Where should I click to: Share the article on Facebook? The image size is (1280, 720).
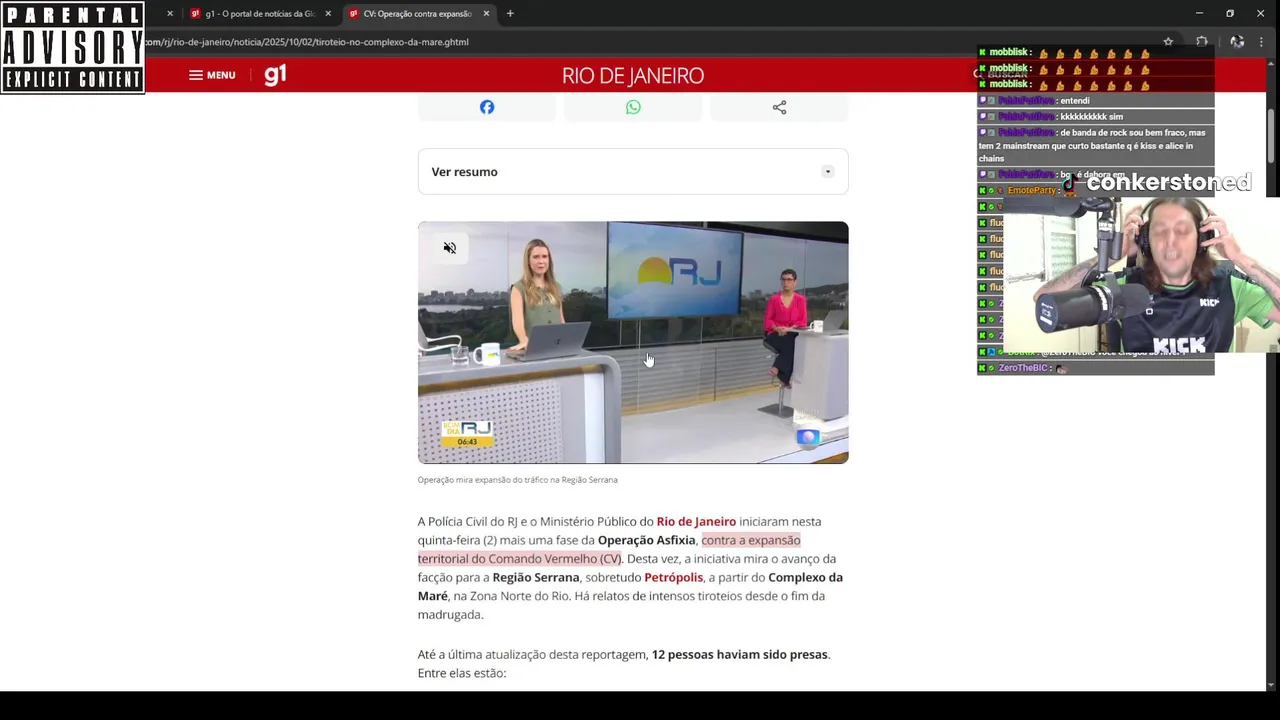487,107
